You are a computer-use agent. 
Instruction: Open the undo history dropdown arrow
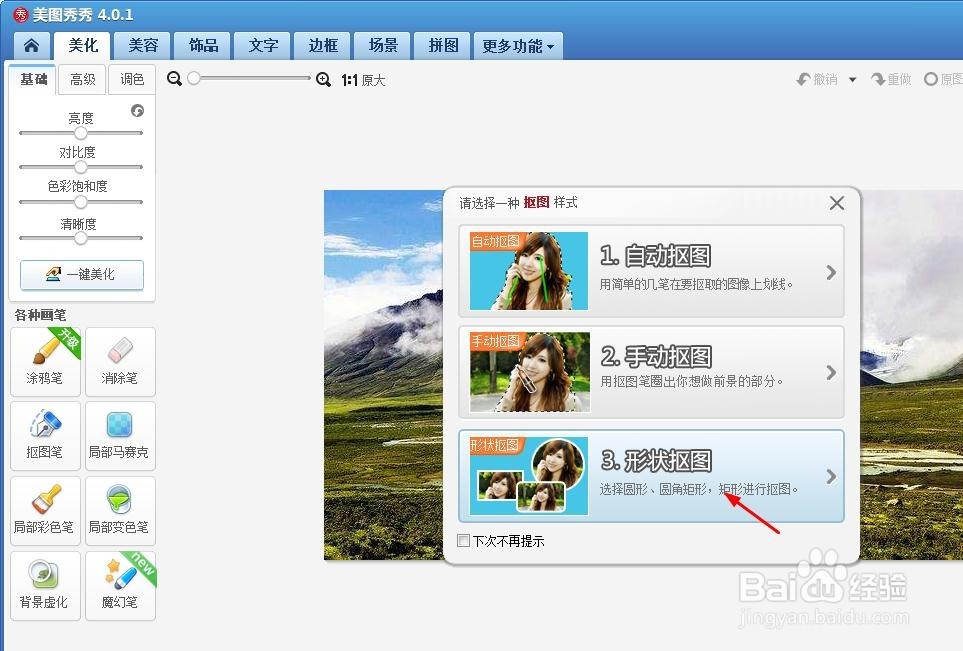(852, 80)
